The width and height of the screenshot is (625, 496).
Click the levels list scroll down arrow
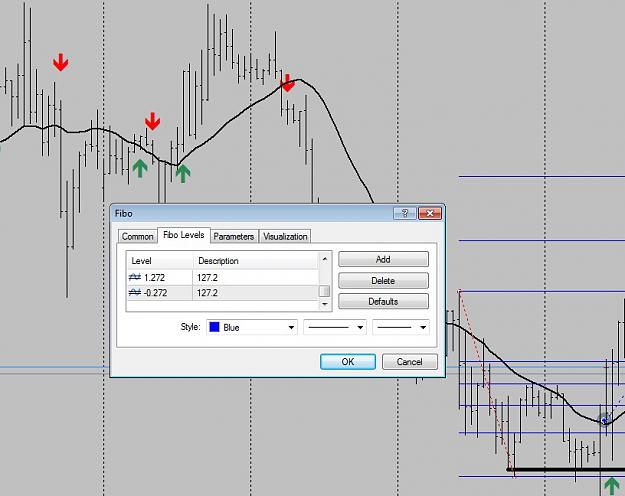pos(325,304)
